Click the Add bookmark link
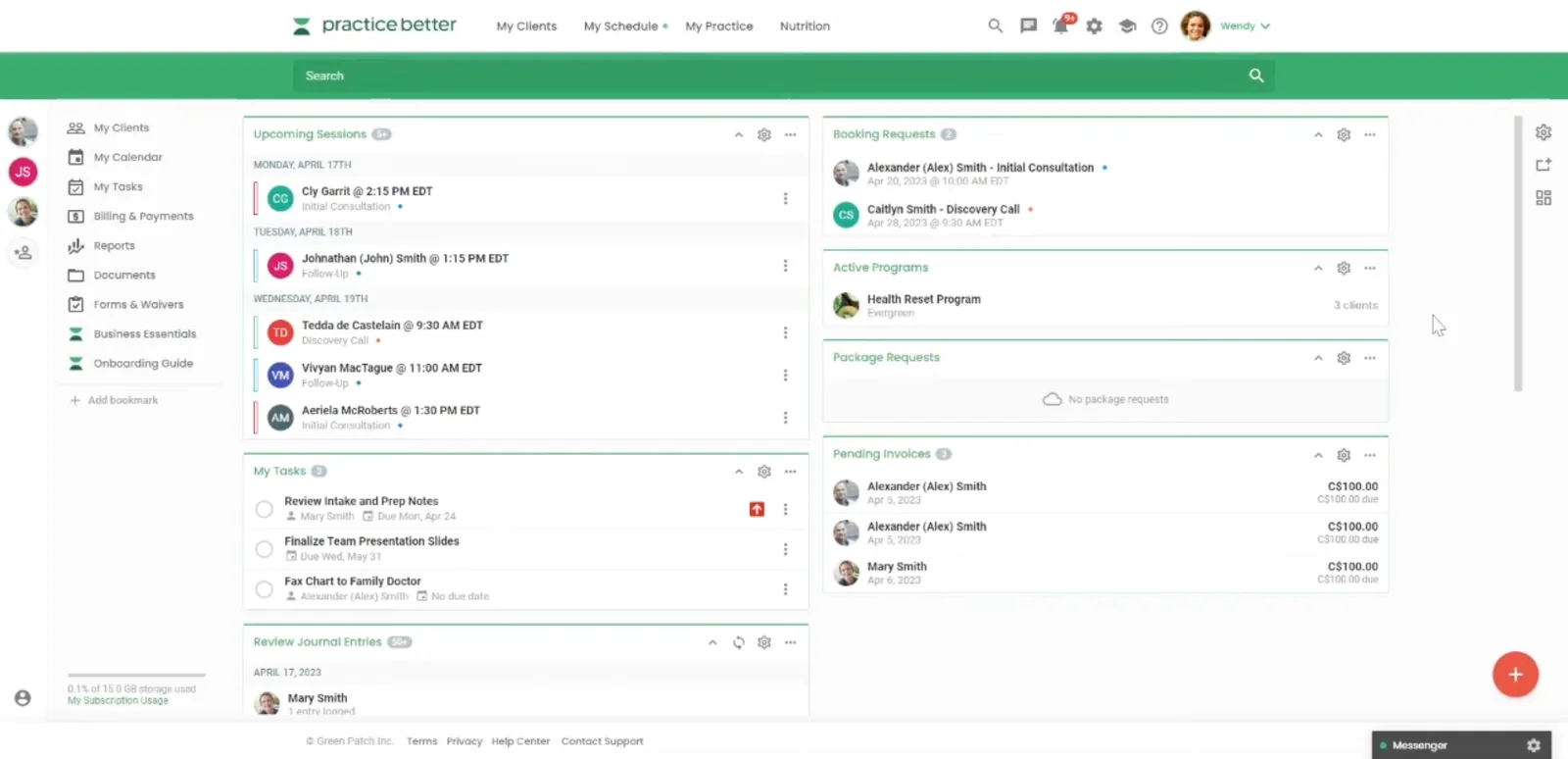 pyautogui.click(x=114, y=400)
